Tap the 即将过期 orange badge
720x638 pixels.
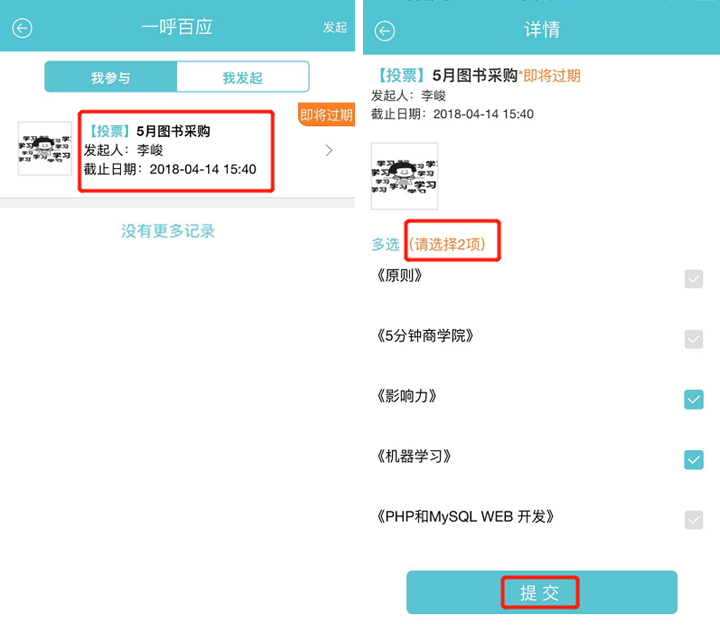coord(326,114)
